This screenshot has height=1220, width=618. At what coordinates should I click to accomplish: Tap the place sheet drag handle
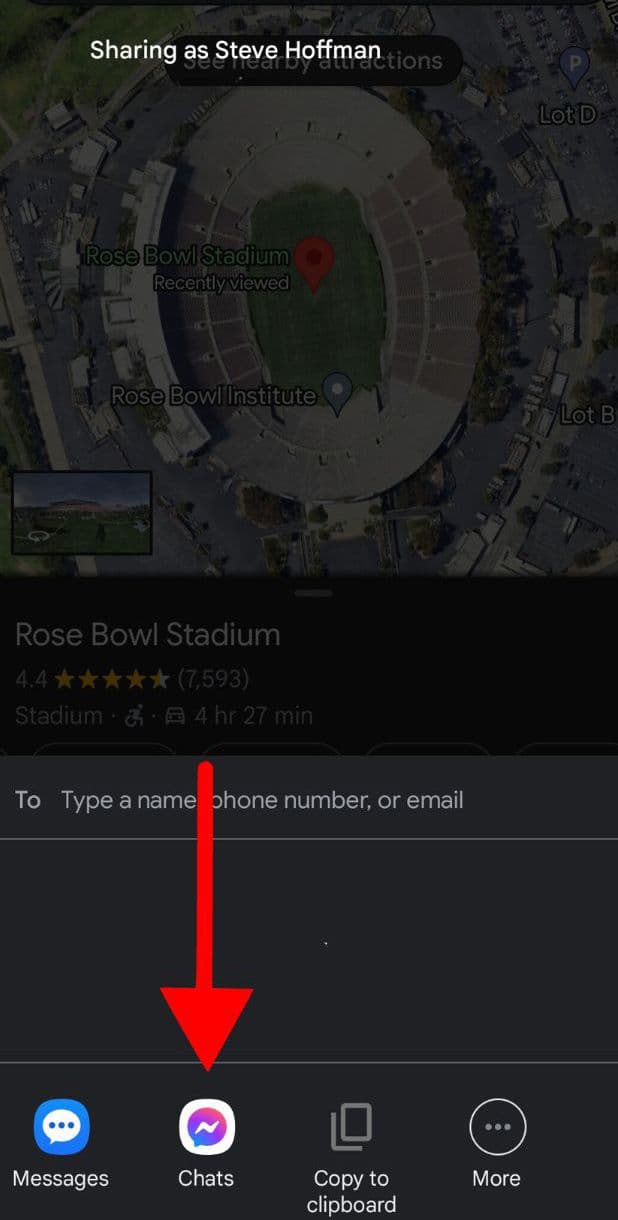pyautogui.click(x=314, y=593)
